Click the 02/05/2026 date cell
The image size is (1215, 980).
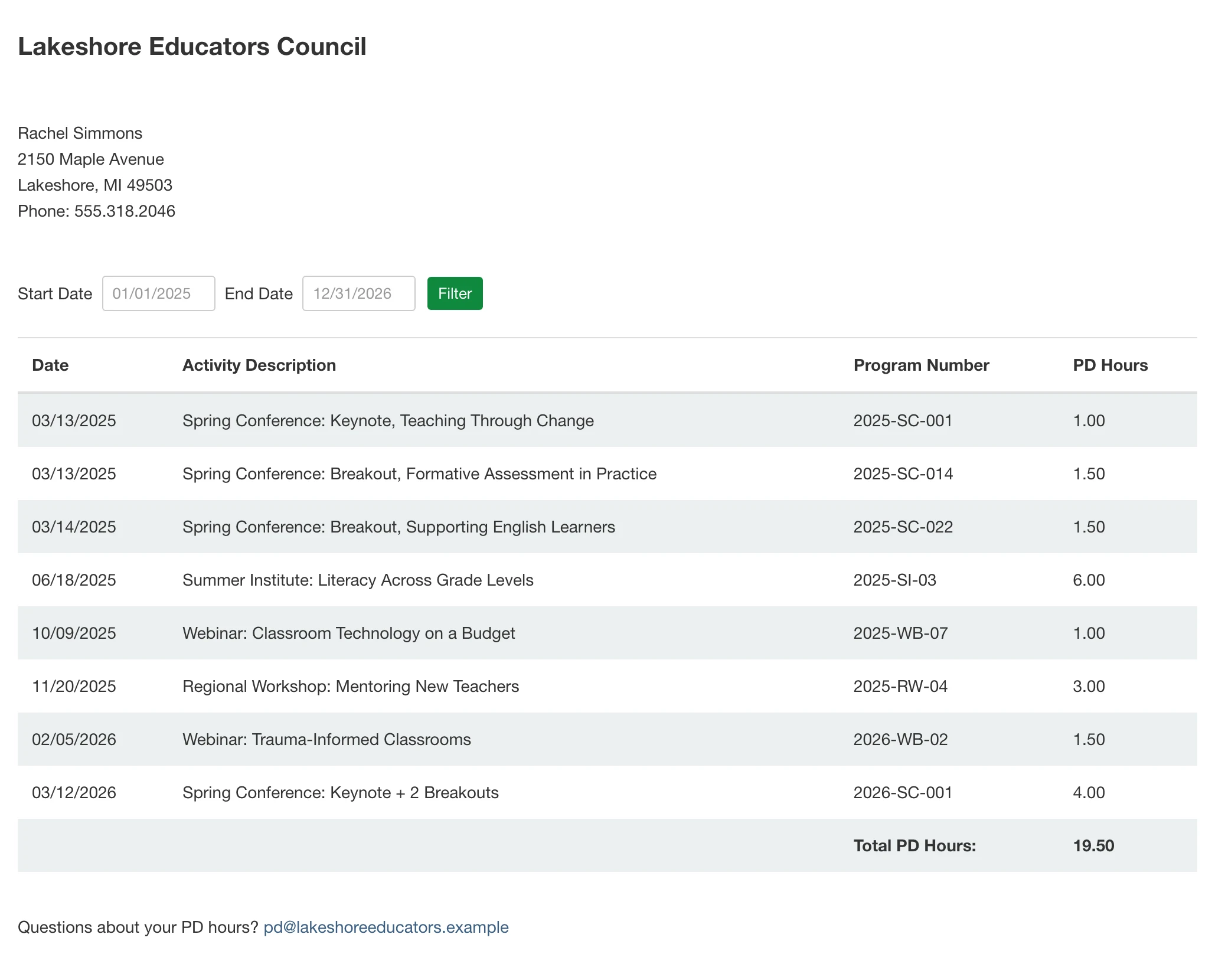(74, 739)
